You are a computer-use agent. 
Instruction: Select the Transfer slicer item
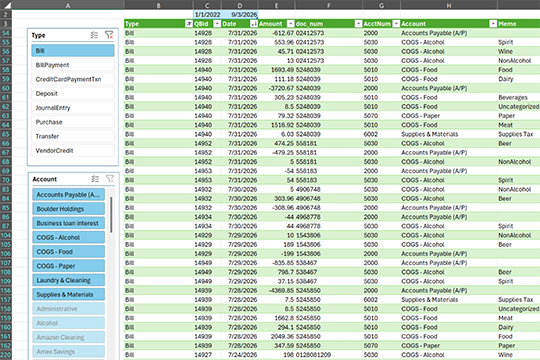[73, 136]
